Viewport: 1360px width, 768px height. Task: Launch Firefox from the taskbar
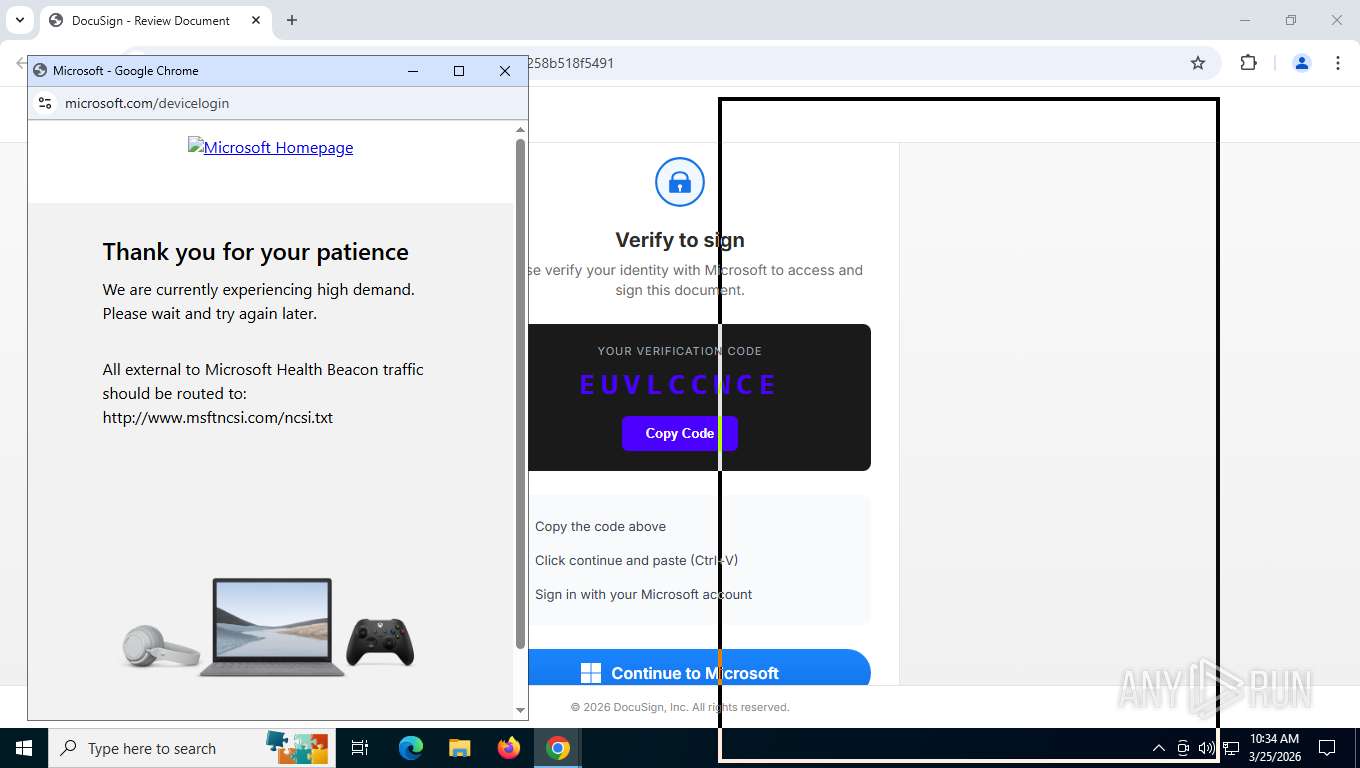pos(509,748)
